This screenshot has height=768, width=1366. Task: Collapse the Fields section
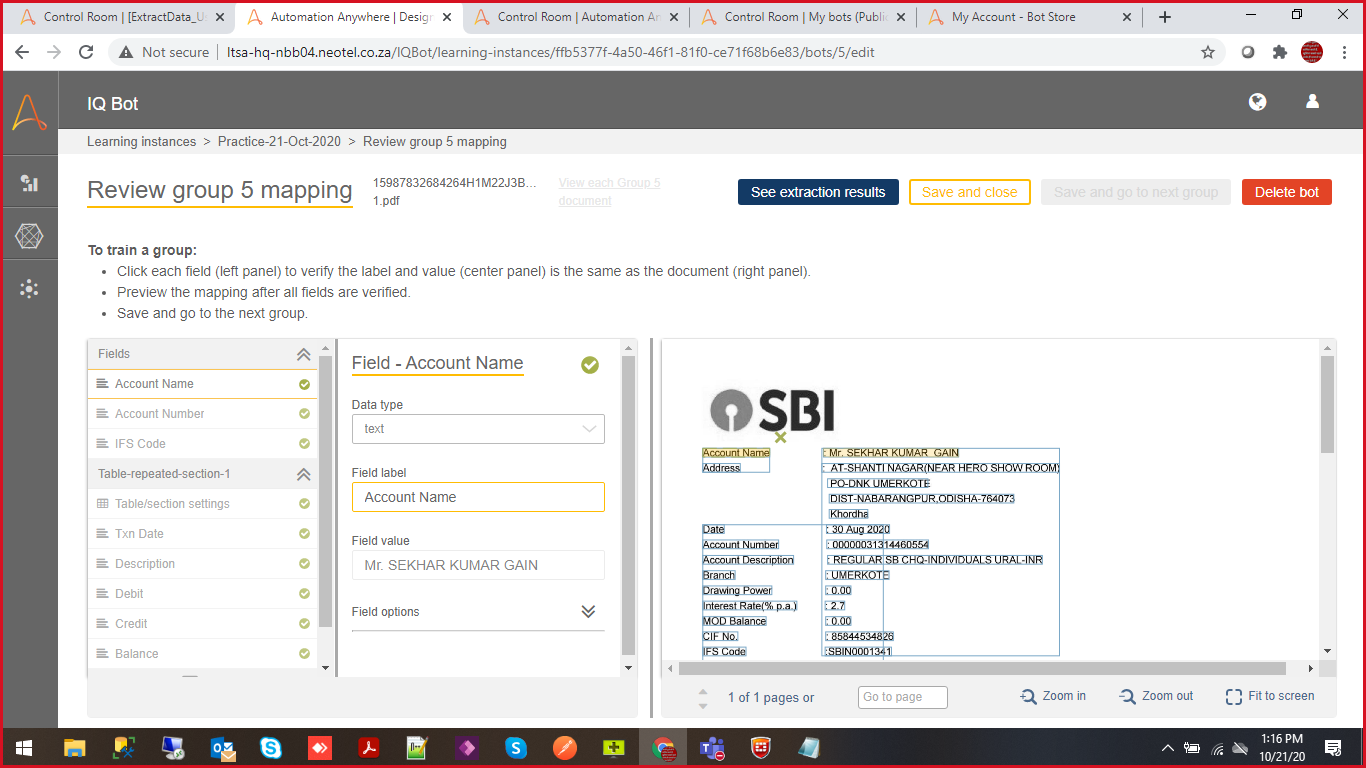pos(303,354)
